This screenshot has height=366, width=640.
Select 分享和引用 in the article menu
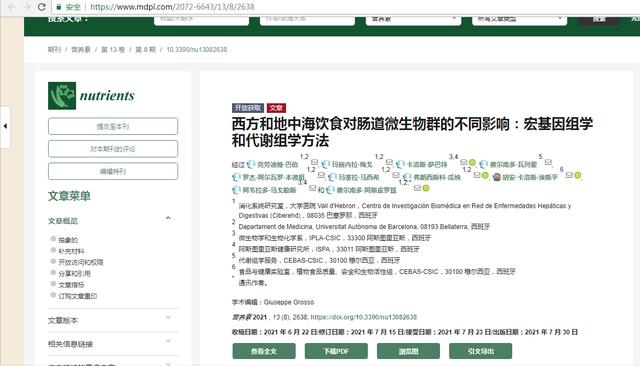pos(74,274)
